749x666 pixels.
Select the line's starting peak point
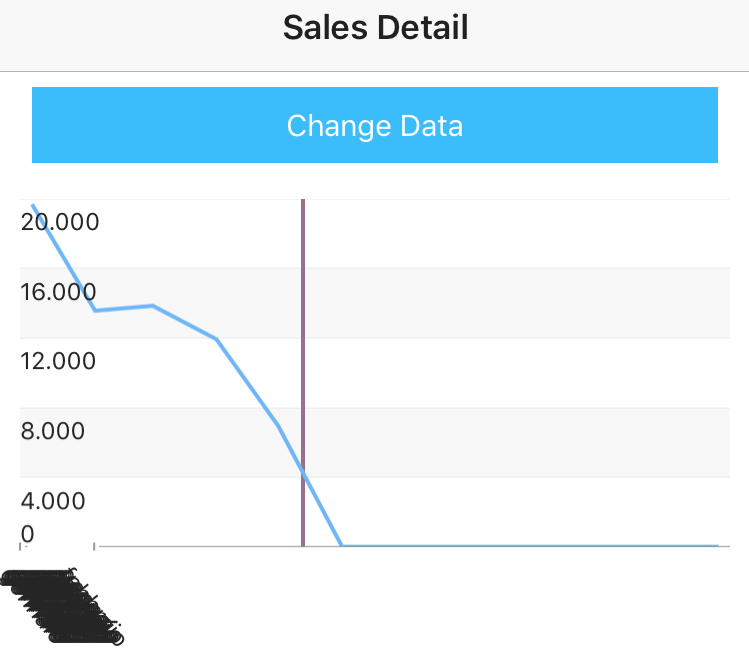coord(33,206)
